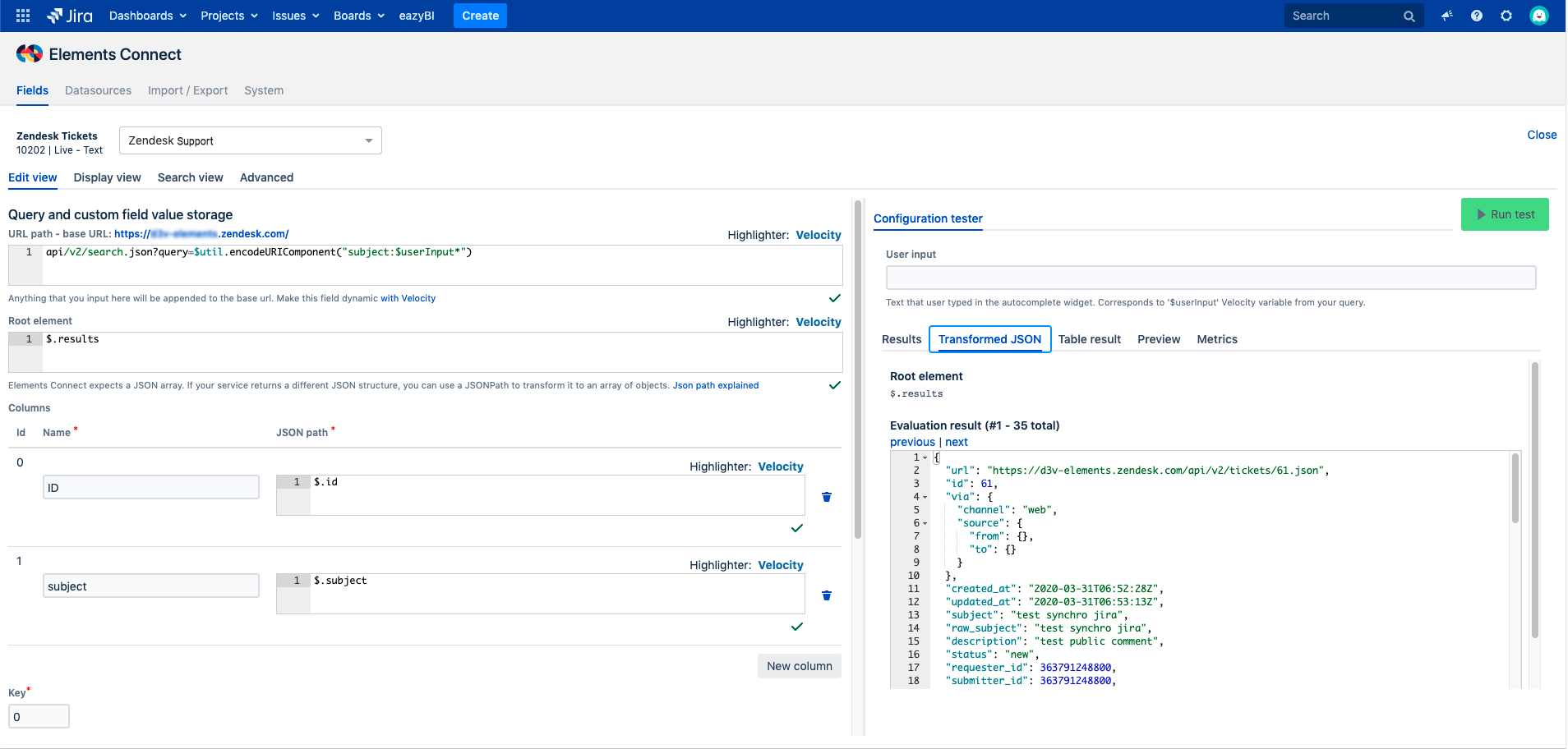Open the Projects dropdown menu
Screen dimensions: 1568x749
pyautogui.click(x=229, y=16)
